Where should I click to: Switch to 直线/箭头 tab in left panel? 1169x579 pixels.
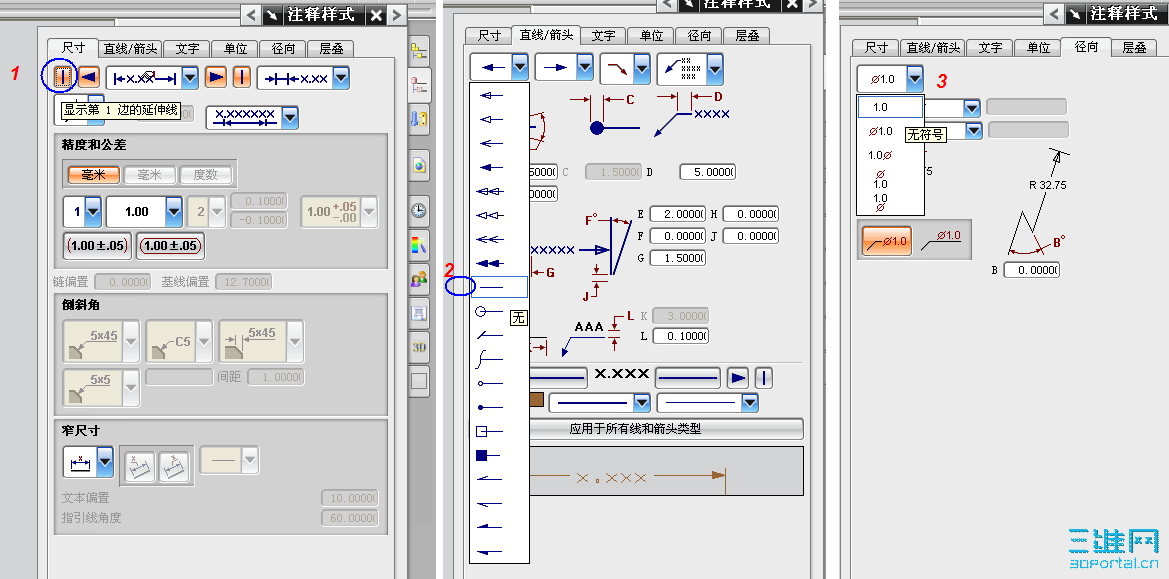pos(130,48)
